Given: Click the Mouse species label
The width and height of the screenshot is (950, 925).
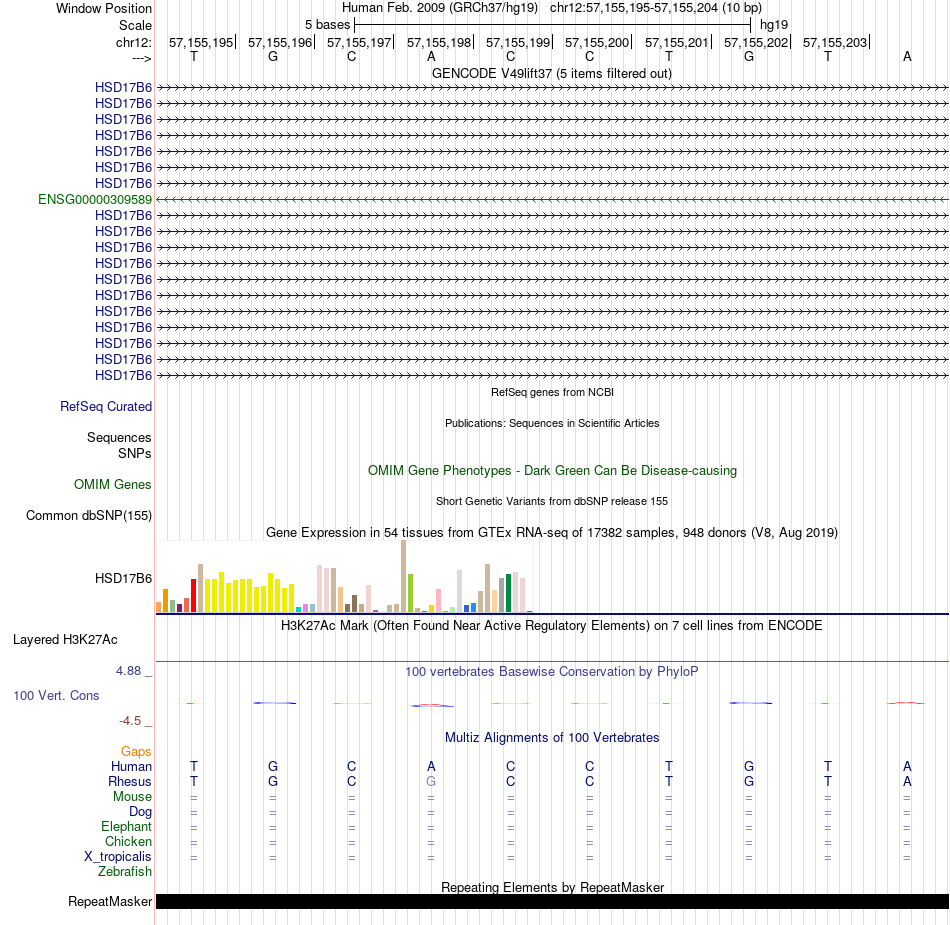Looking at the screenshot, I should pyautogui.click(x=132, y=797).
